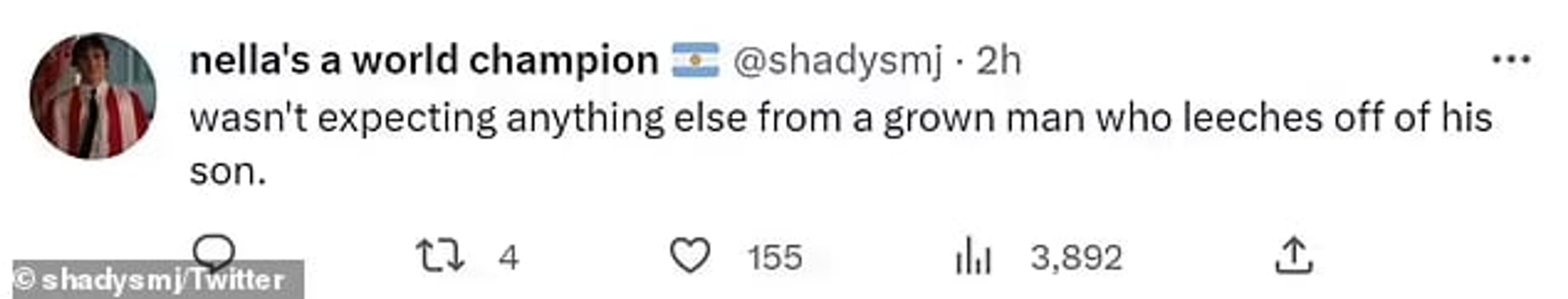
Task: Click the 3,892 views count
Action: tap(1076, 258)
